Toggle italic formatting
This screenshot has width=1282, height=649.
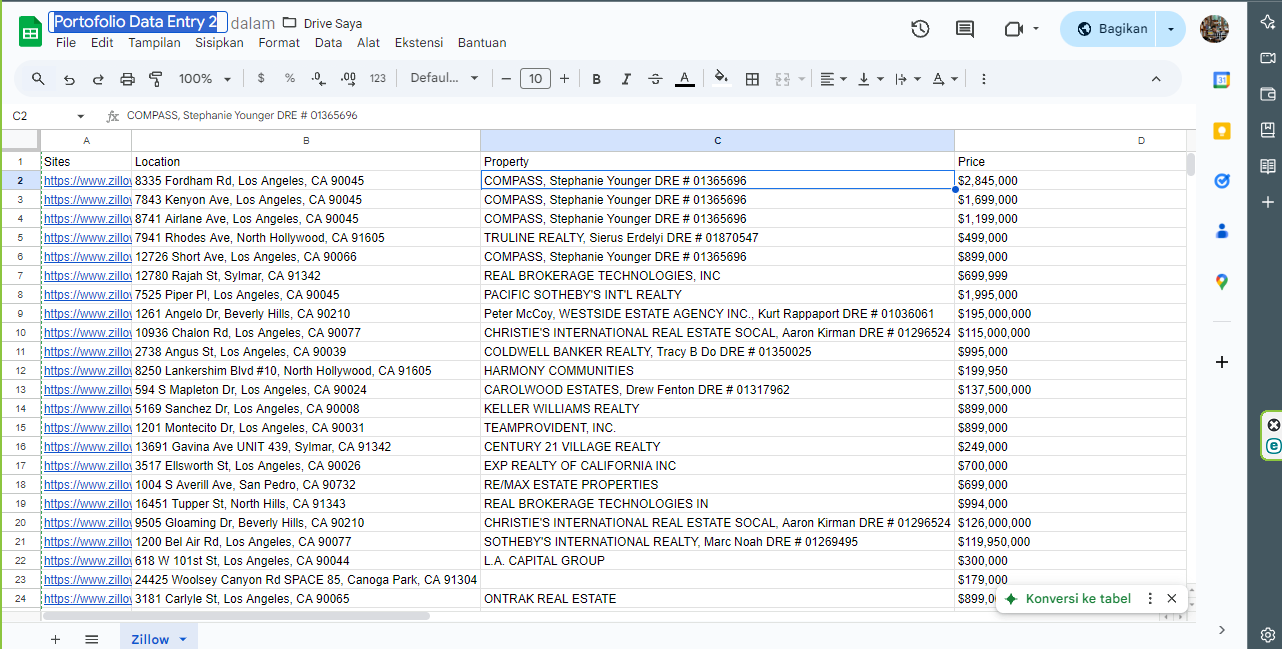tap(626, 78)
